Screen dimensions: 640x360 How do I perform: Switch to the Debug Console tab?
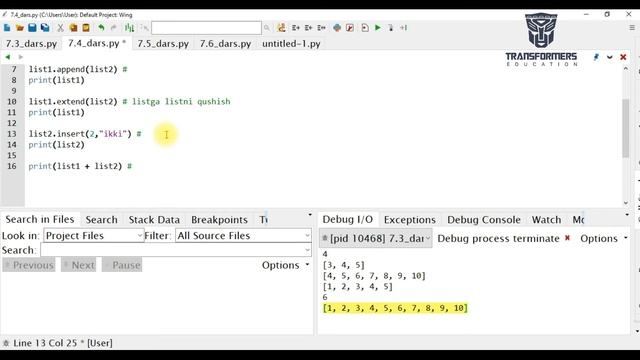coord(484,220)
